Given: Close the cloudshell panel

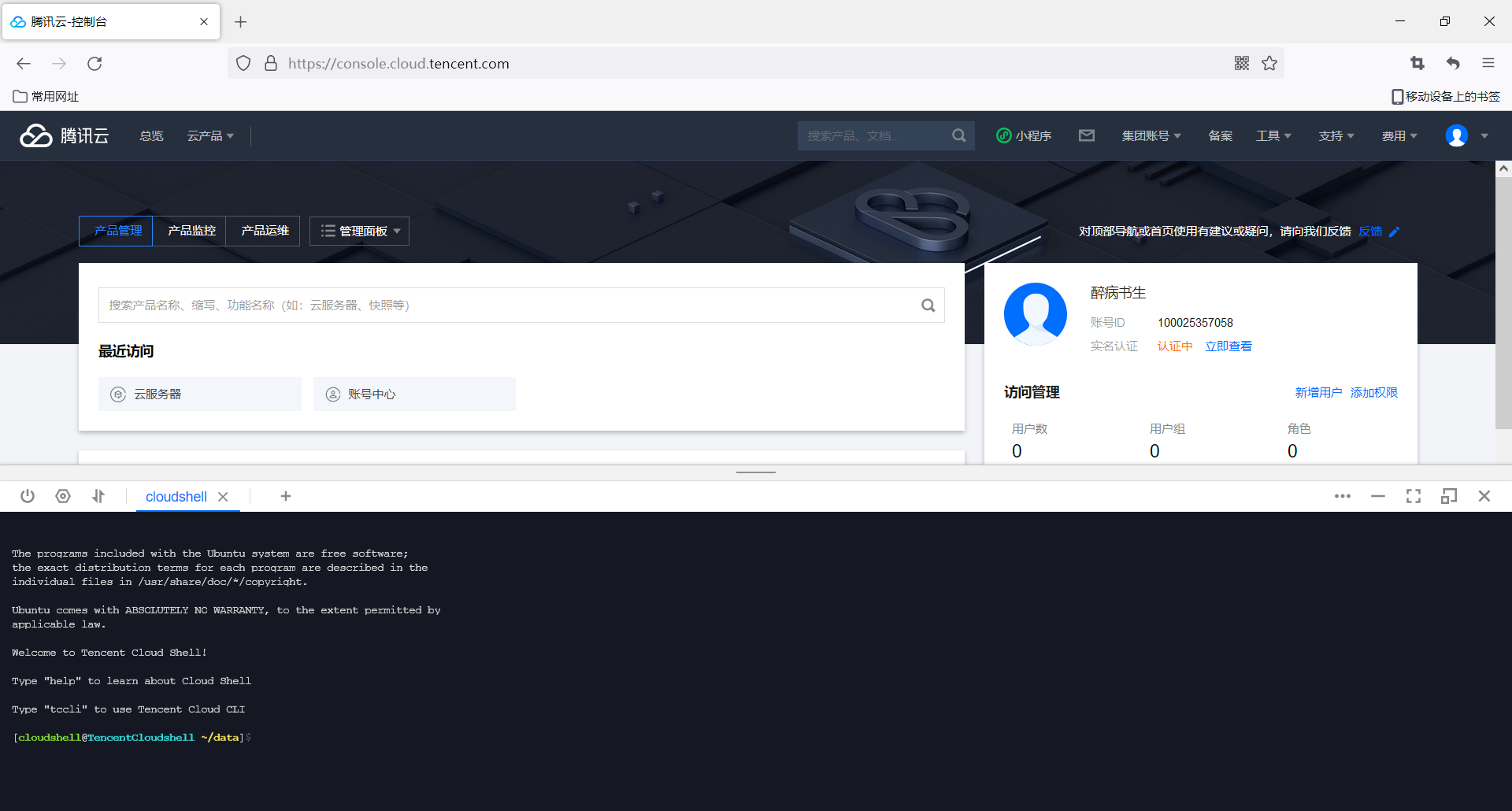Looking at the screenshot, I should (1484, 496).
